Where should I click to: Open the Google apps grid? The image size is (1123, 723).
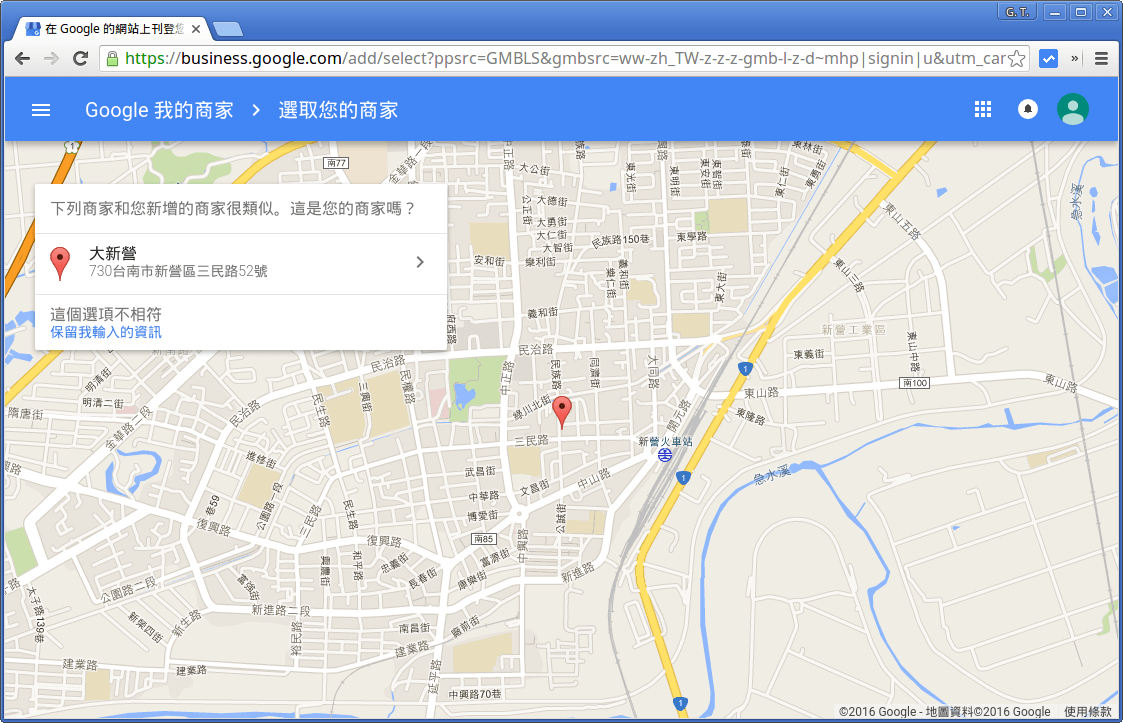pos(982,109)
